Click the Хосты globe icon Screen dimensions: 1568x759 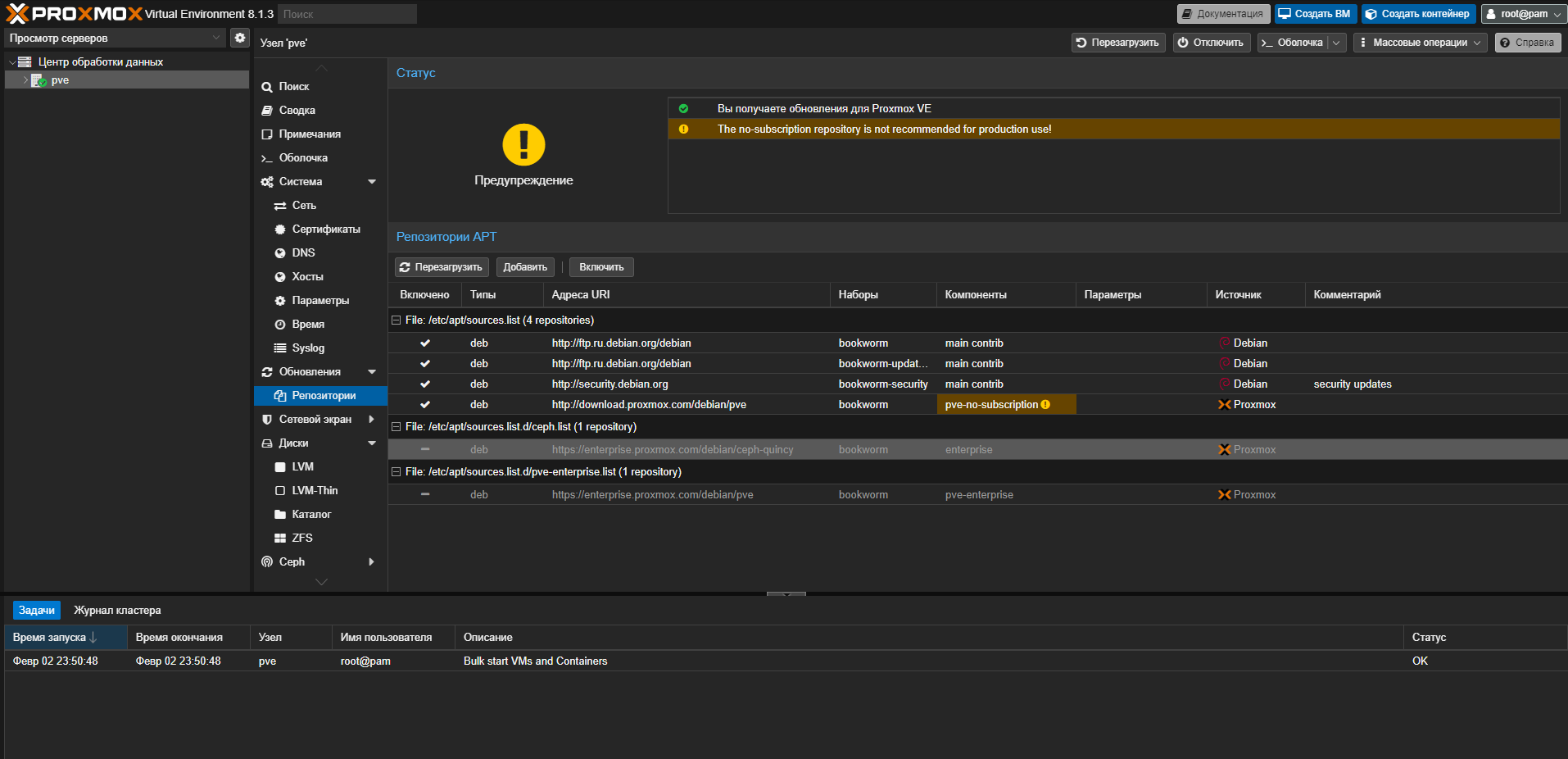[x=280, y=277]
